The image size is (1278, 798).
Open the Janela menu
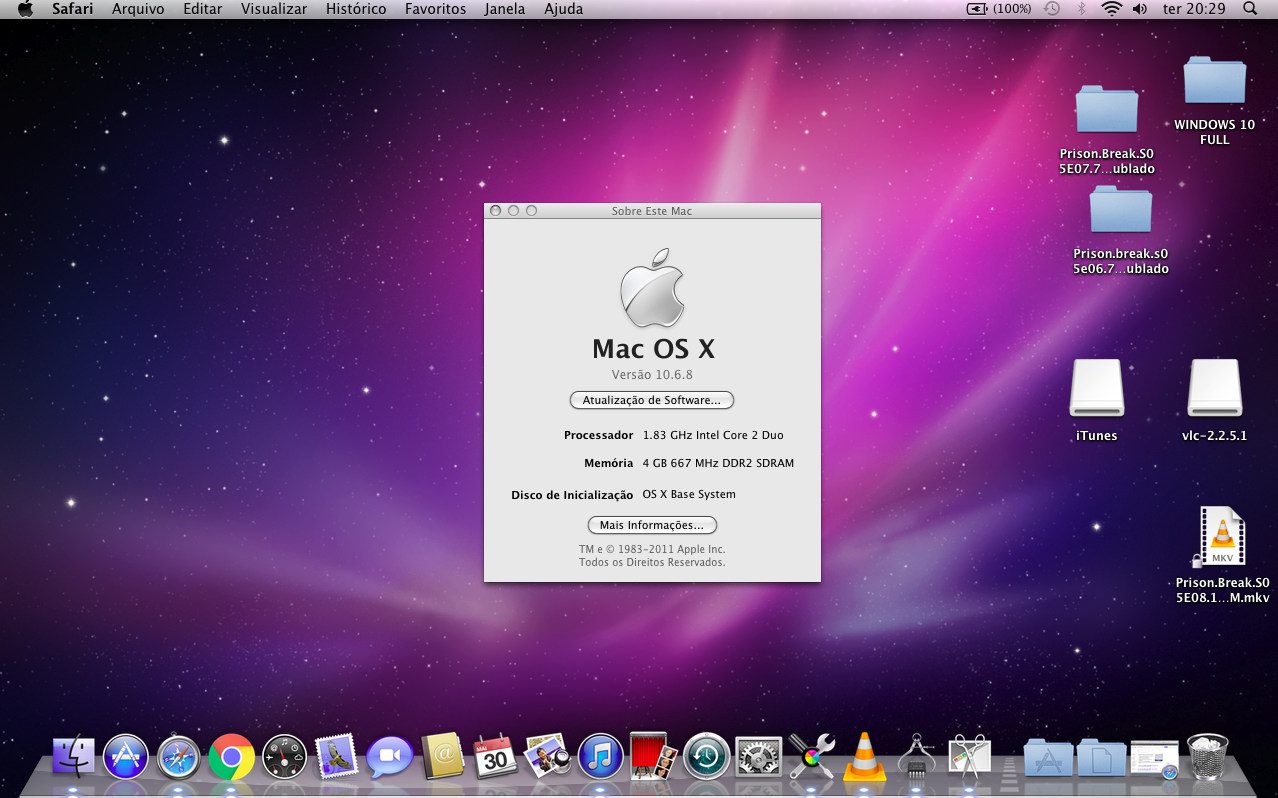(505, 9)
